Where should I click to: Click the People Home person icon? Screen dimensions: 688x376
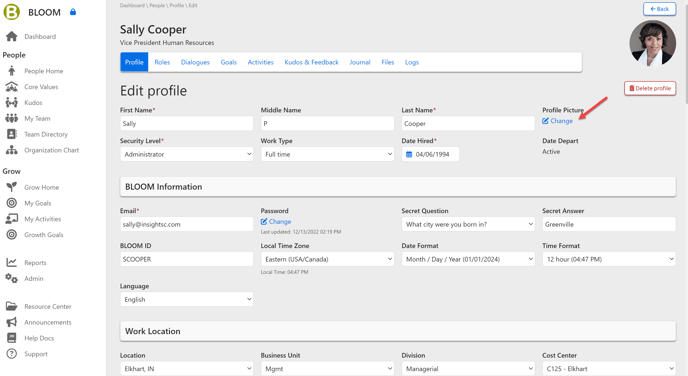click(x=12, y=71)
